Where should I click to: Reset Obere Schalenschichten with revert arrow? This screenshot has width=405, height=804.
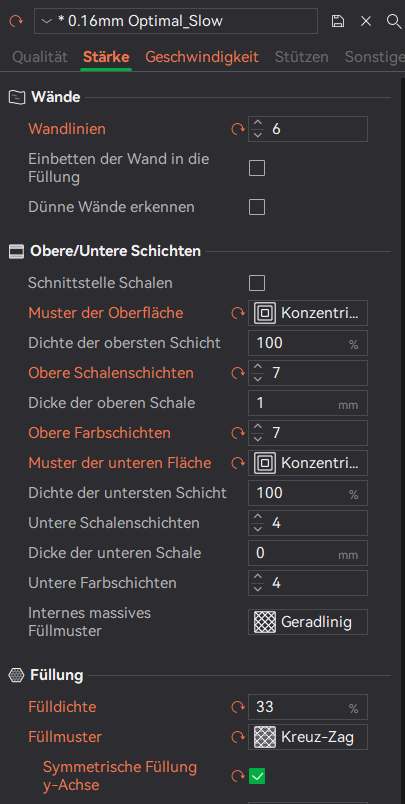click(x=238, y=373)
